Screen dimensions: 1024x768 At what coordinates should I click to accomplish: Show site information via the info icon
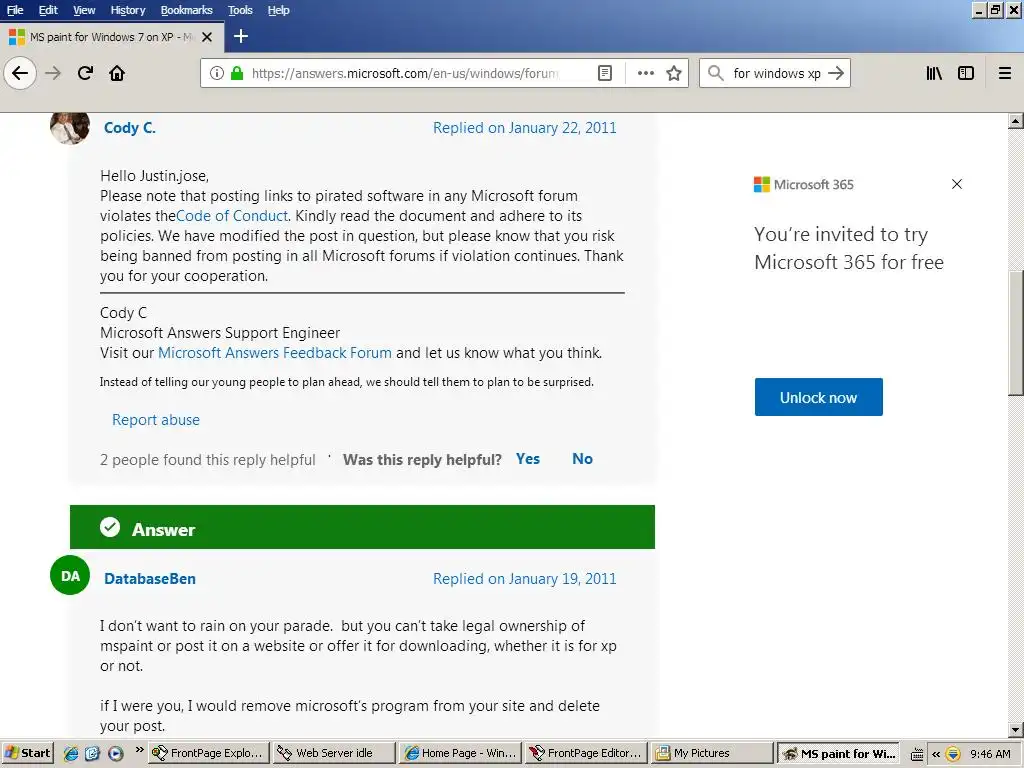tap(217, 73)
